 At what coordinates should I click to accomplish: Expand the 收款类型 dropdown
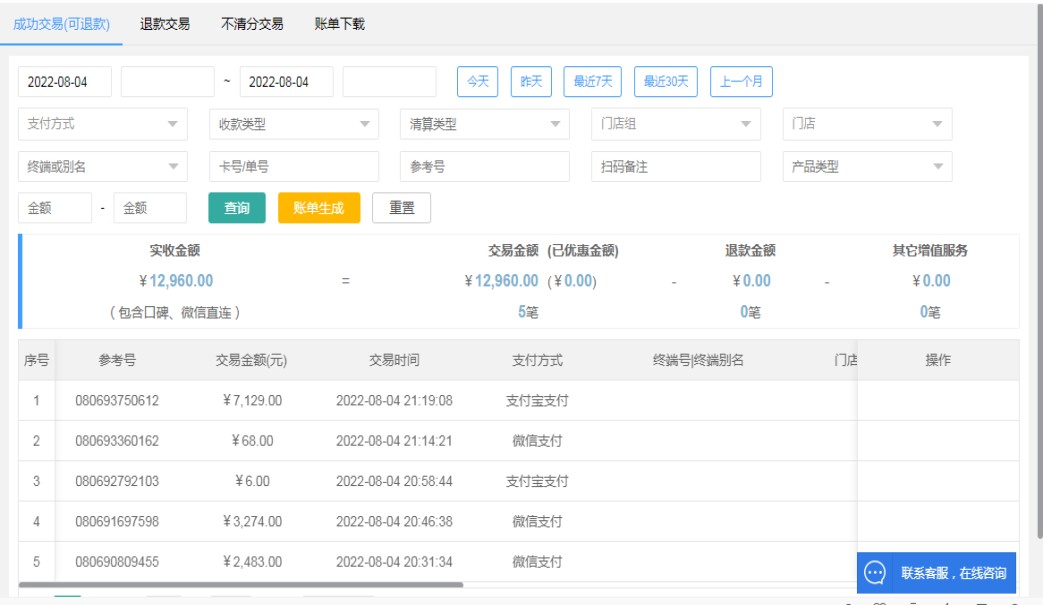click(x=294, y=124)
